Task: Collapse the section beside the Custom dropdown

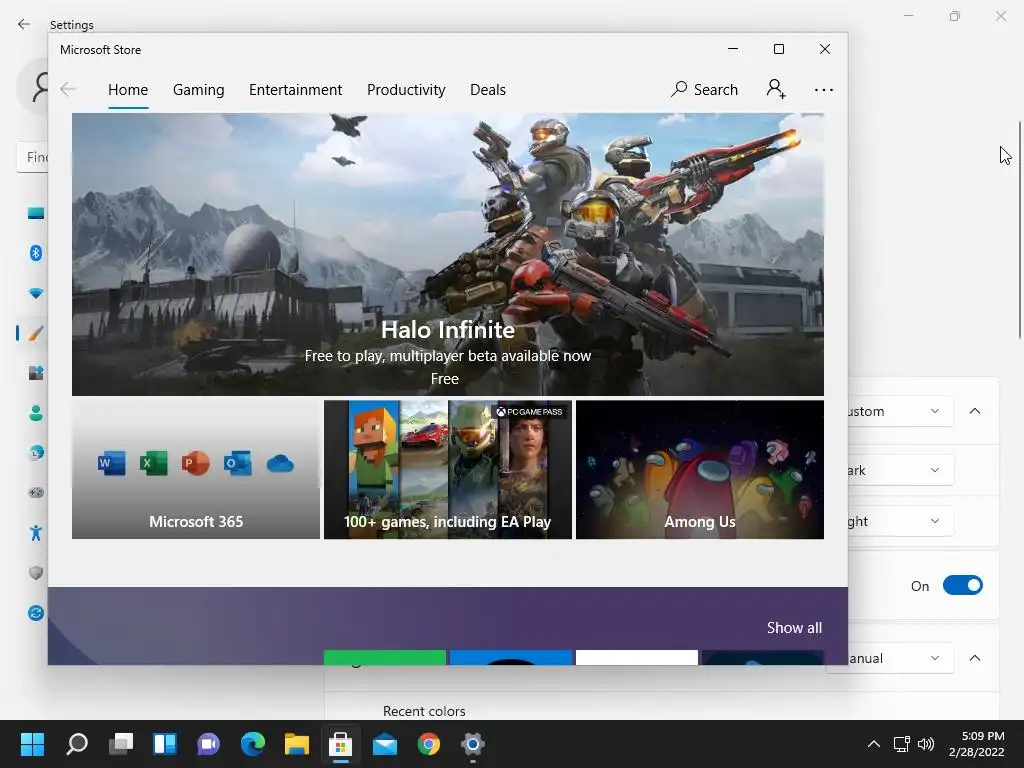Action: point(974,411)
